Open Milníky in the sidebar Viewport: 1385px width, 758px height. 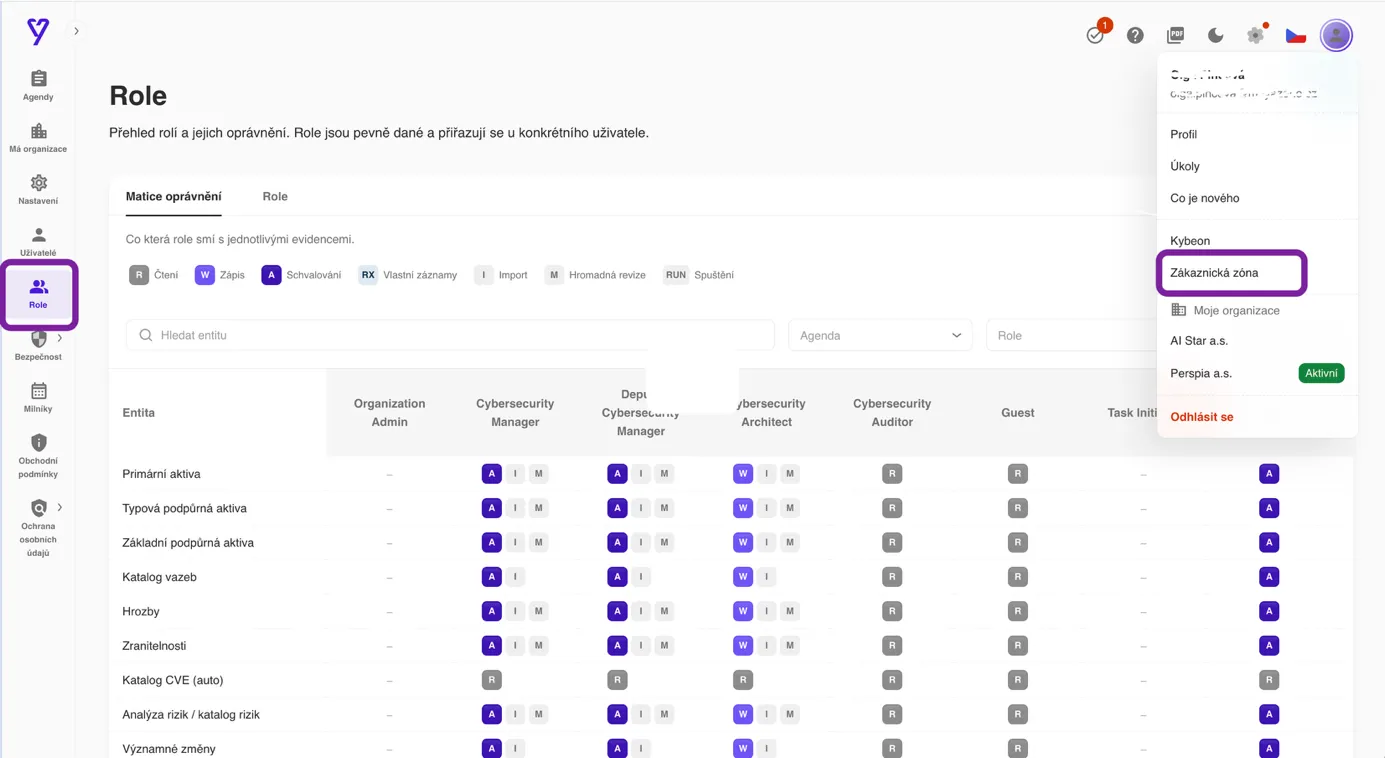pos(38,398)
